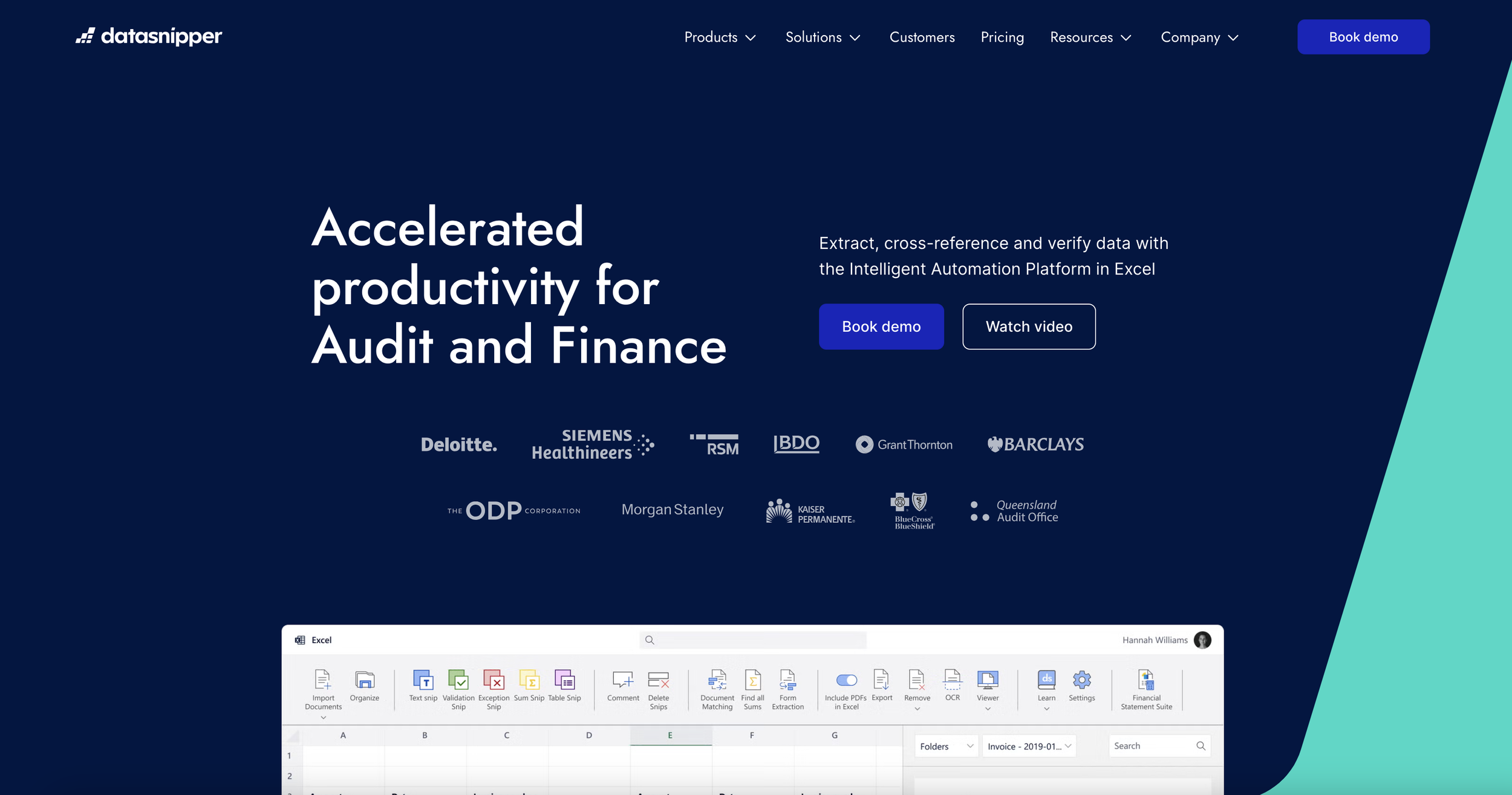
Task: Select the Validation Snip tool
Action: 458,681
